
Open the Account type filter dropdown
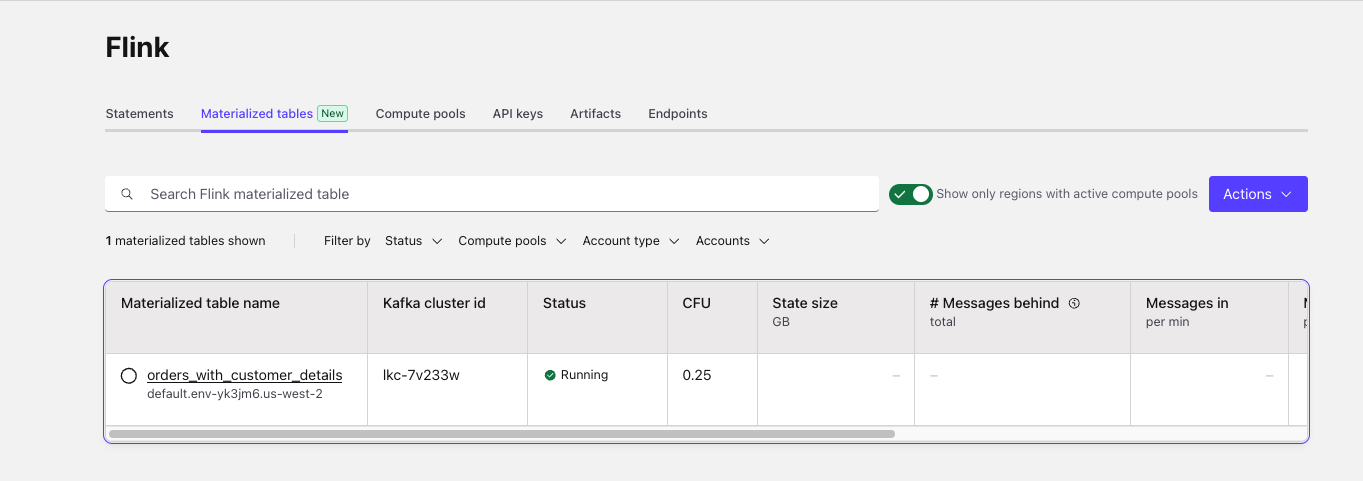point(631,241)
